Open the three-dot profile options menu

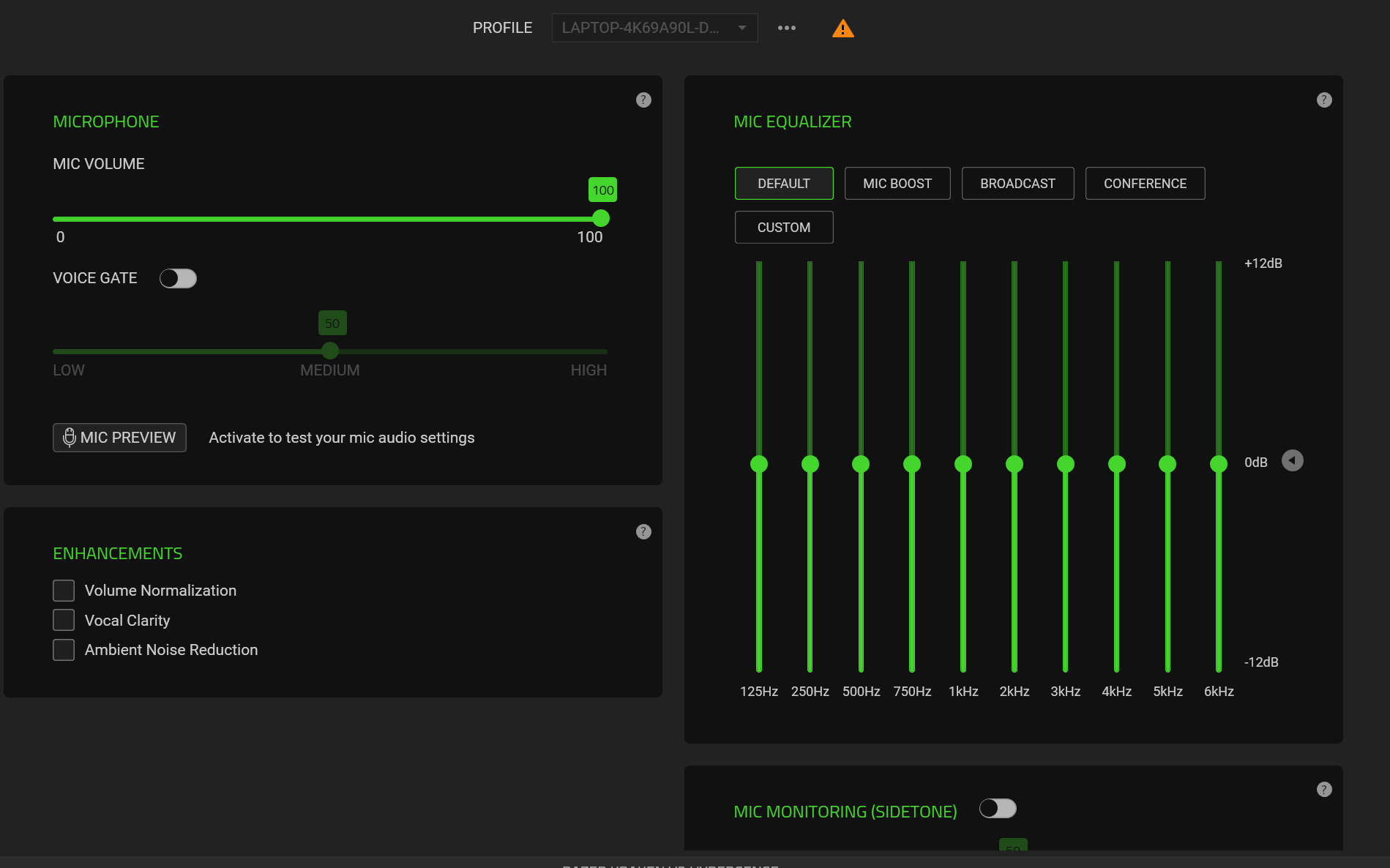(787, 28)
